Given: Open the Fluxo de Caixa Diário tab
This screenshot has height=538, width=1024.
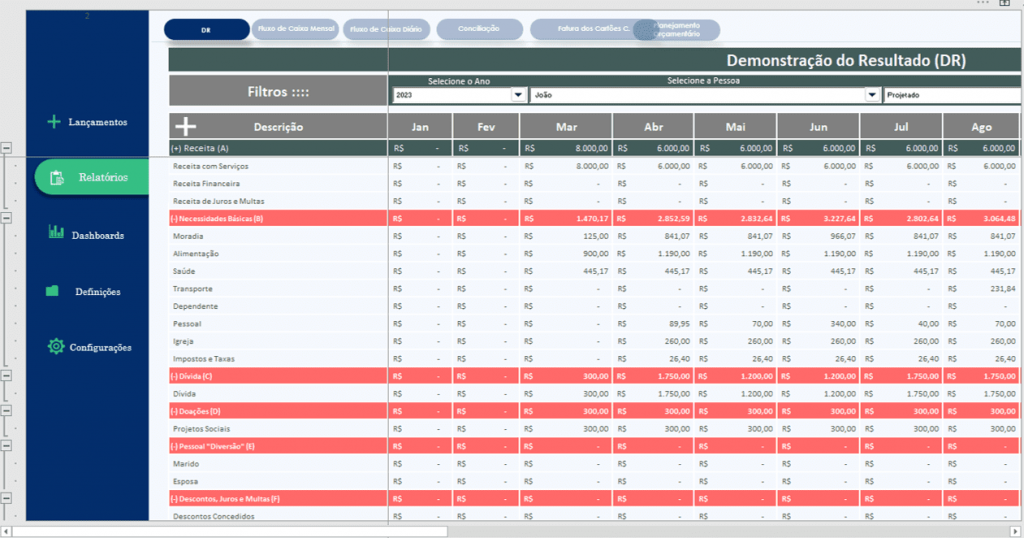Looking at the screenshot, I should pyautogui.click(x=386, y=29).
